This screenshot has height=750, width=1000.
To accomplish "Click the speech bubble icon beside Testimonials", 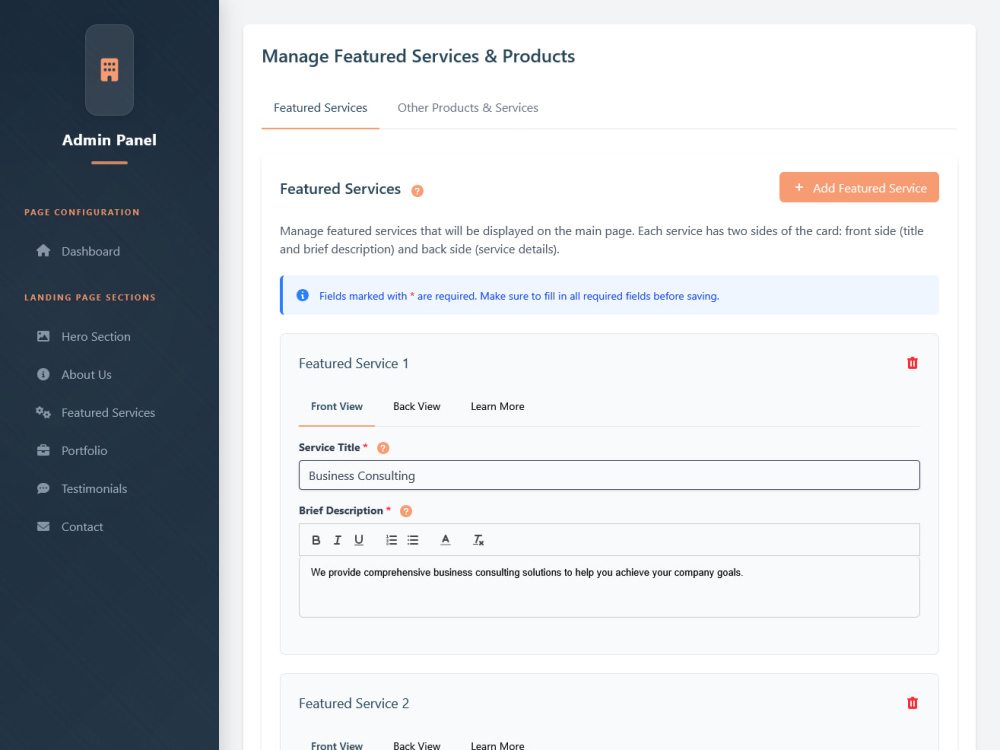I will click(43, 489).
